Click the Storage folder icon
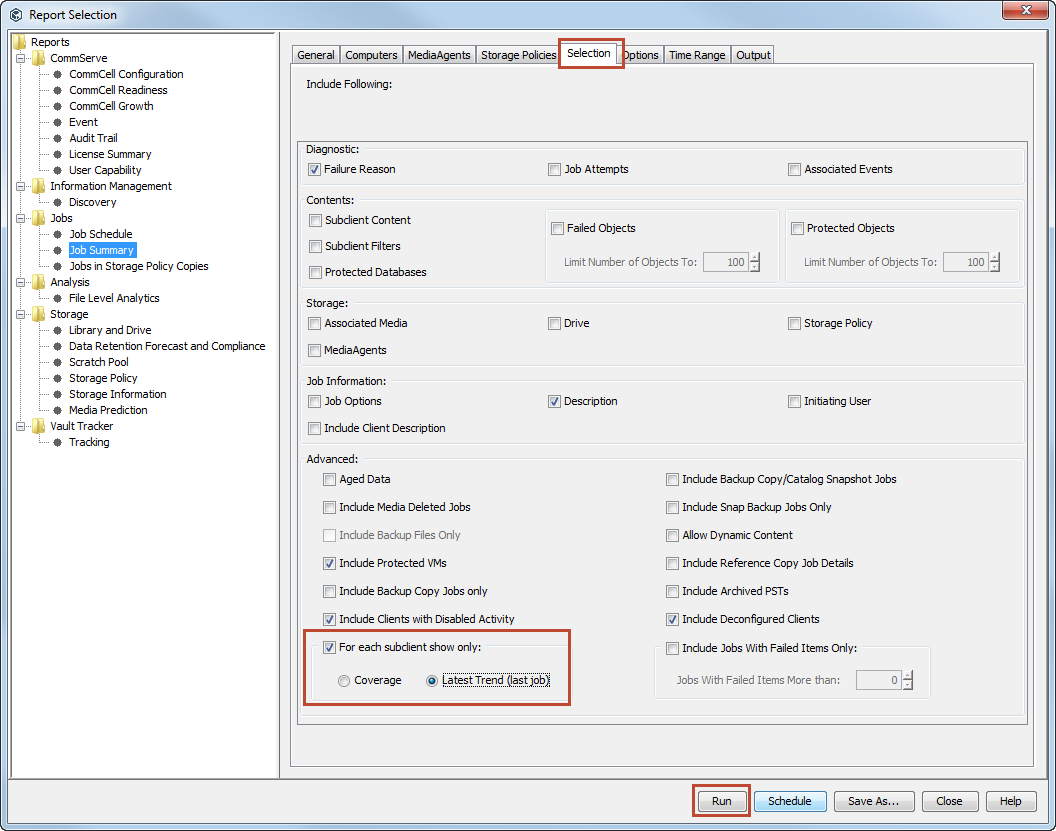 pos(38,314)
